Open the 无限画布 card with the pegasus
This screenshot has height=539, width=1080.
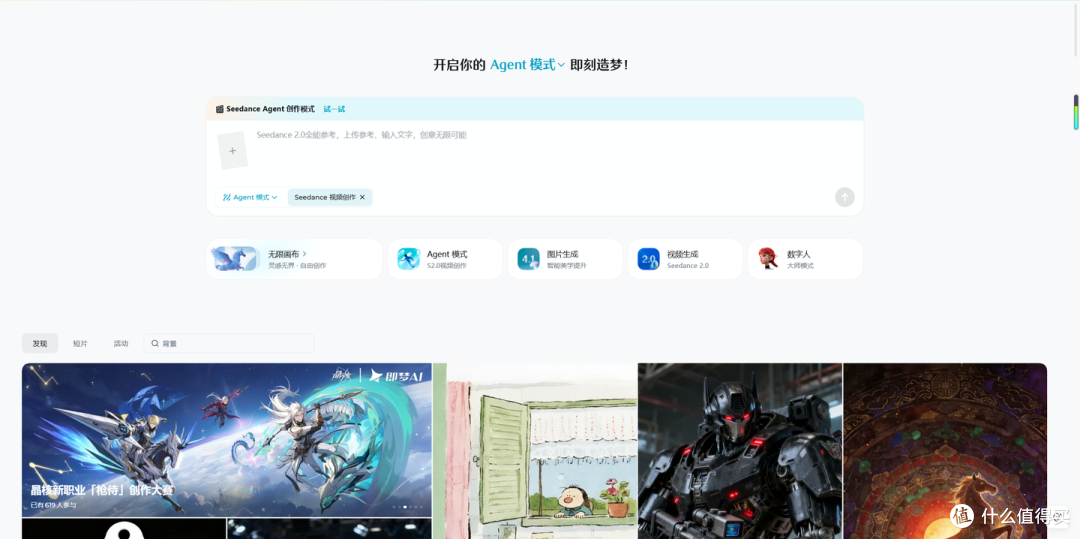click(294, 259)
